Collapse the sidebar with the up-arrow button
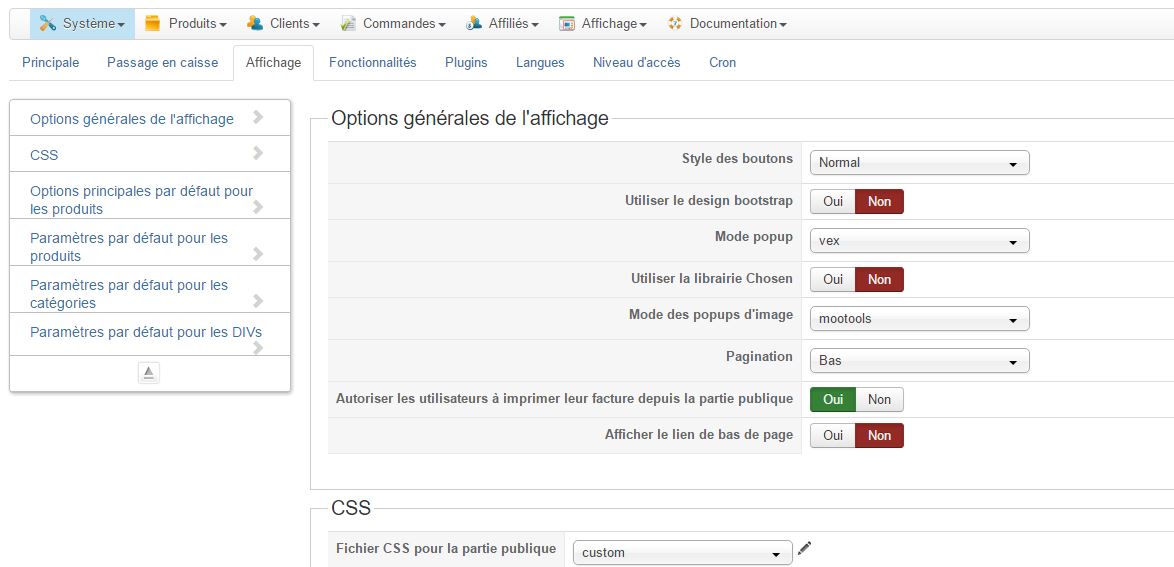 [148, 373]
